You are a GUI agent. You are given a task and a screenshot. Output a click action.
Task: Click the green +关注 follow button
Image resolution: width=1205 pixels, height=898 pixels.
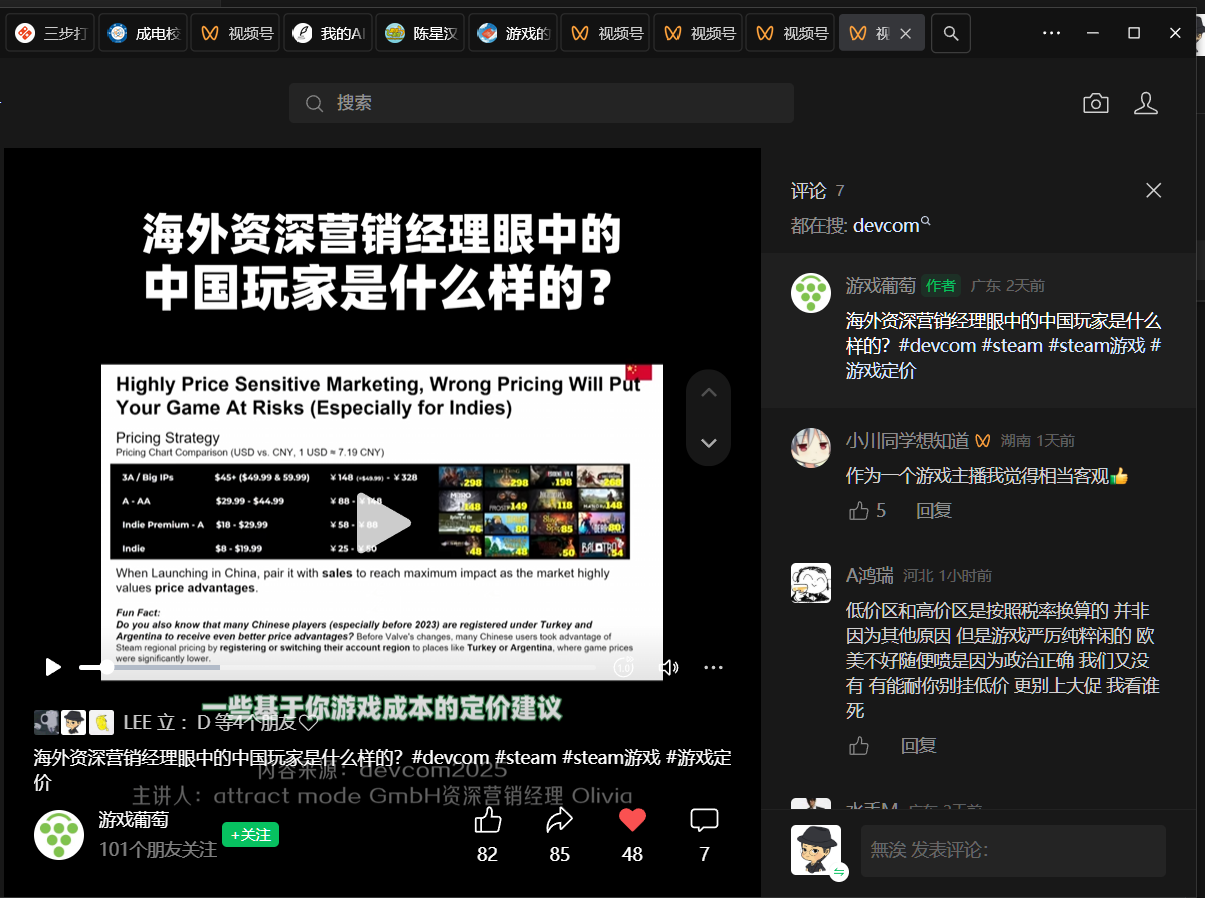point(250,834)
